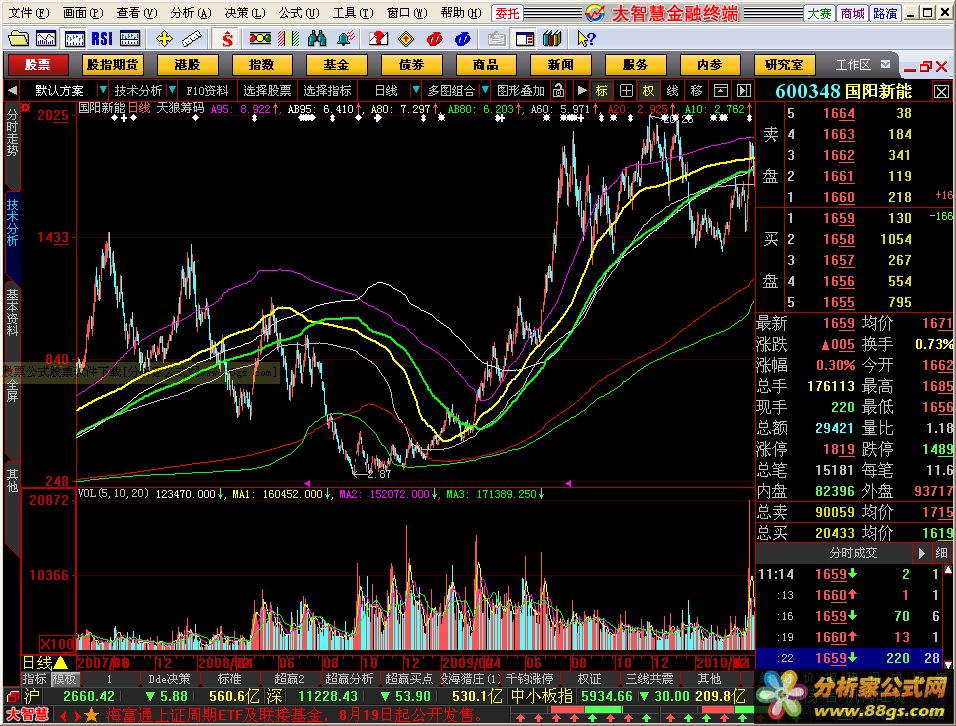Image resolution: width=956 pixels, height=726 pixels.
Task: Select the 基金 category tab
Action: pos(337,65)
